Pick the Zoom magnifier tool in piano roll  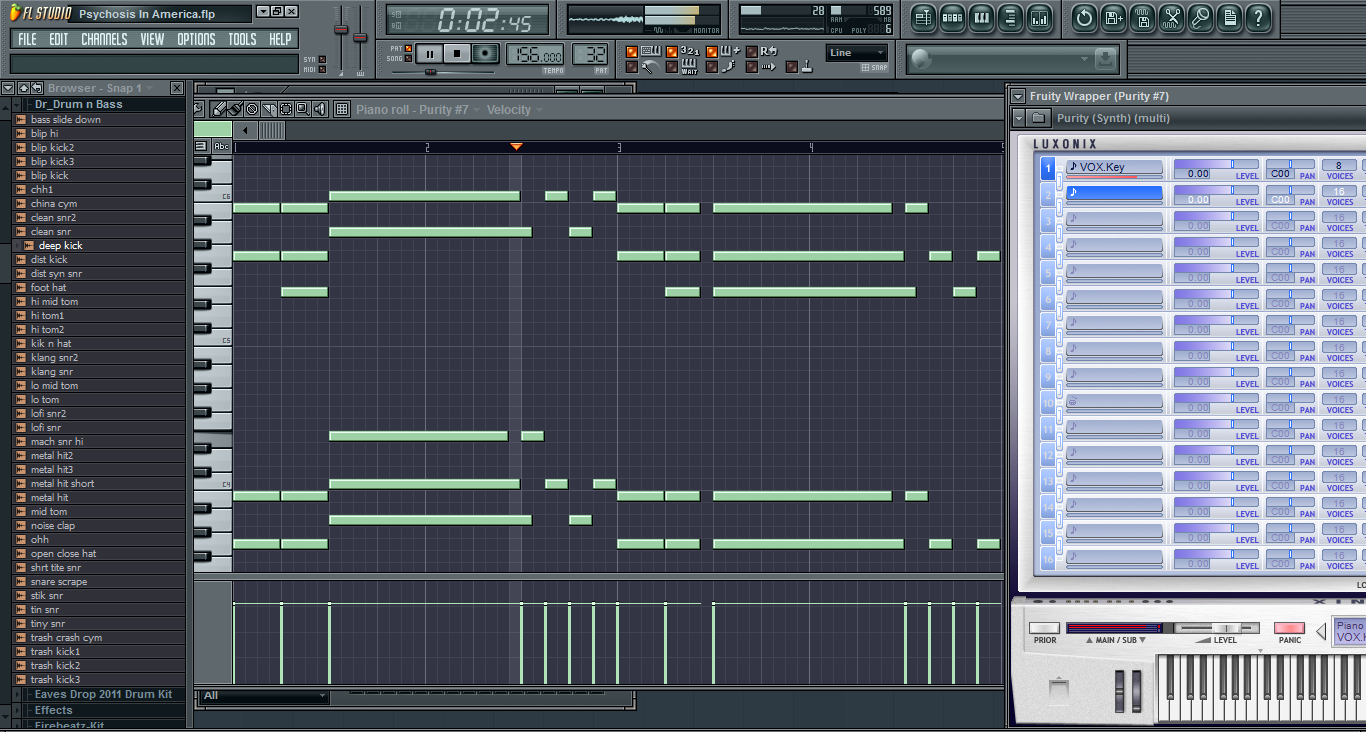point(303,109)
